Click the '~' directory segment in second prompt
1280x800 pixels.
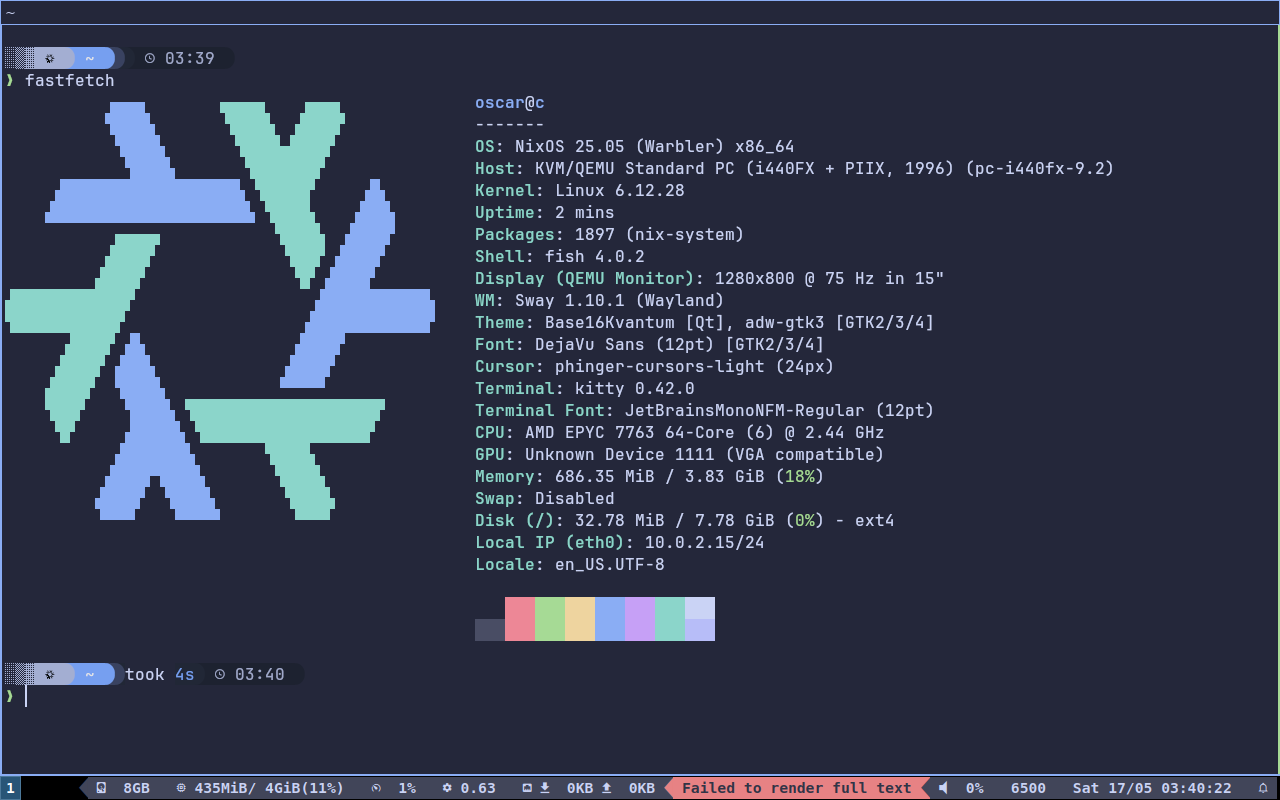90,674
